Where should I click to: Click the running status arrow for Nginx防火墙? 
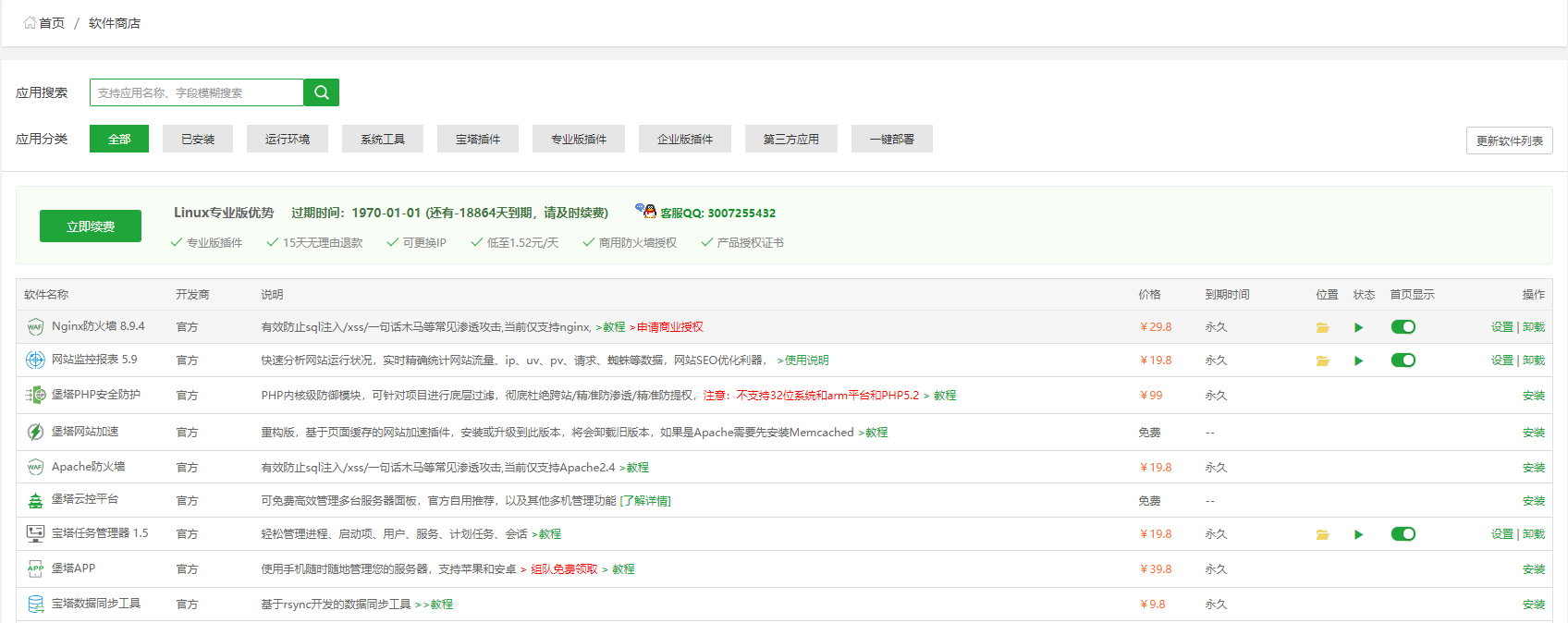click(x=1358, y=327)
